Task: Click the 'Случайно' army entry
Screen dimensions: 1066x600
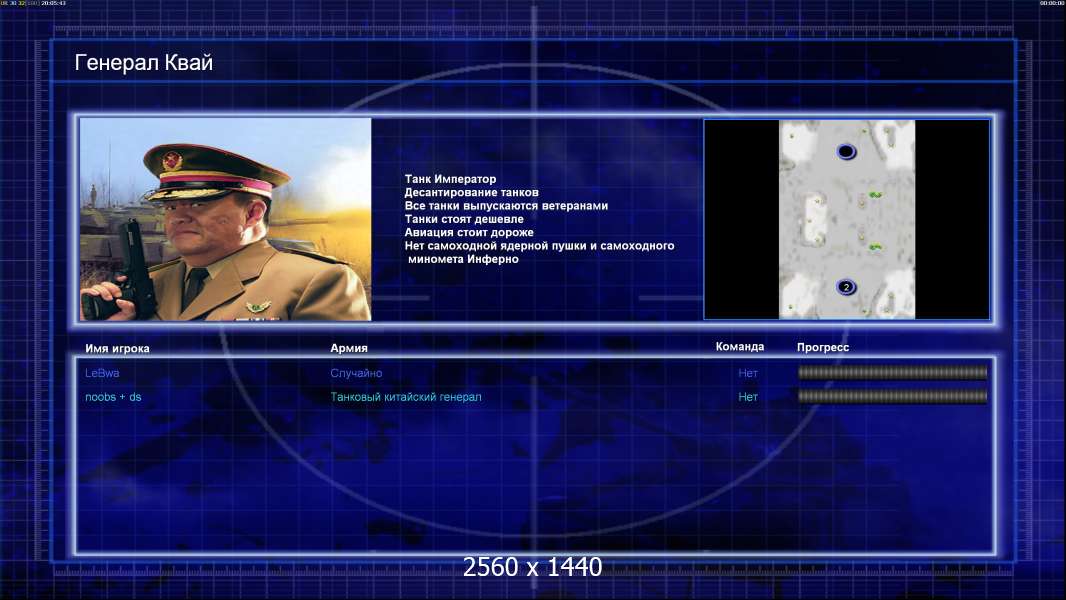Action: [x=356, y=373]
